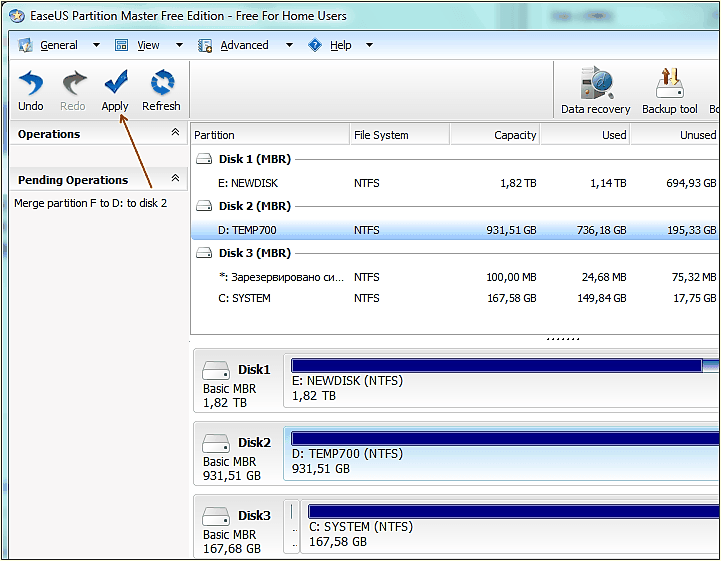Click the Disk 2 (MBR) drive icon in the list

(x=204, y=206)
